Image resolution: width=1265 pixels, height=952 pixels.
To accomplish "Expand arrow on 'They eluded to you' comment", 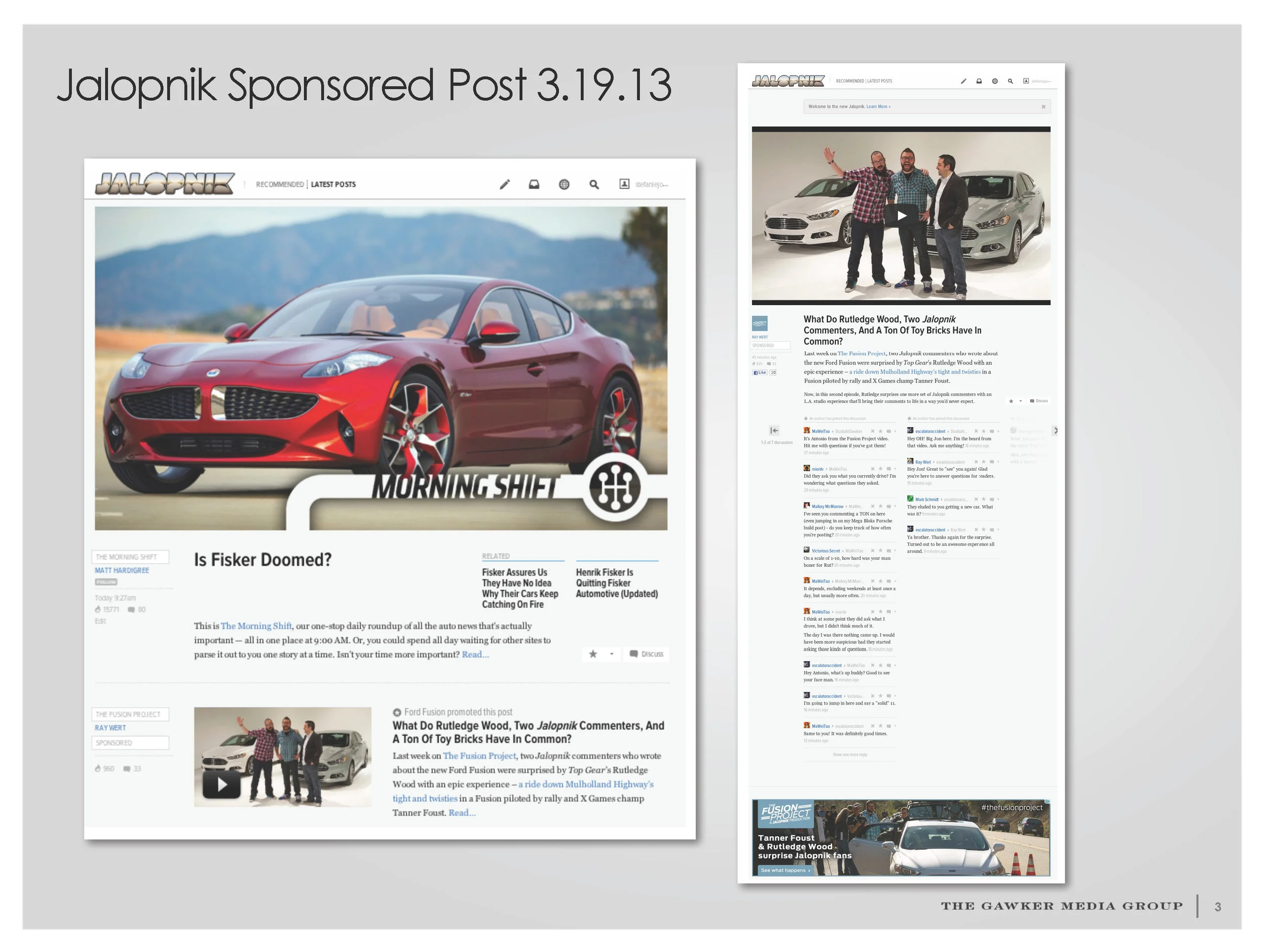I will (x=998, y=500).
